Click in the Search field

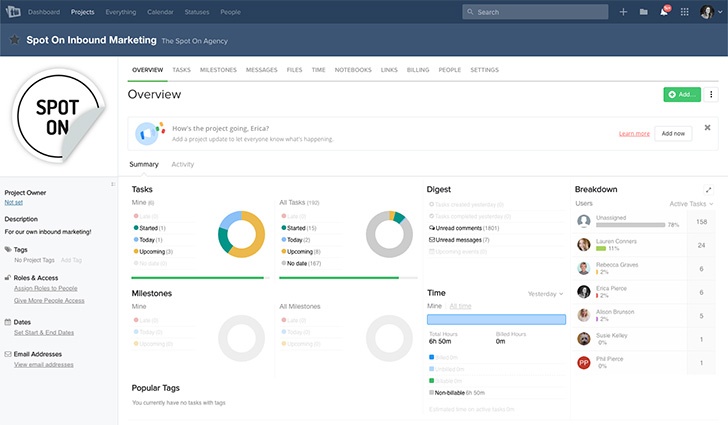(534, 12)
